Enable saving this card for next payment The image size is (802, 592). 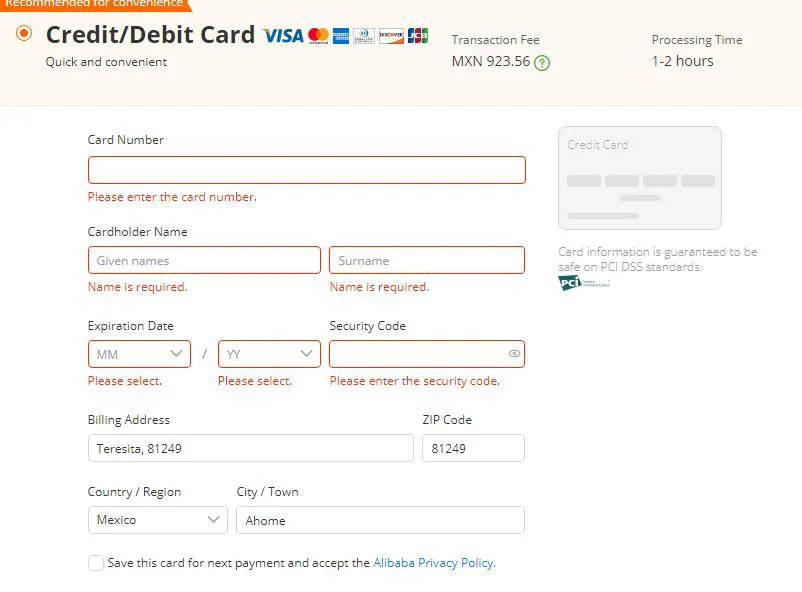click(x=96, y=563)
